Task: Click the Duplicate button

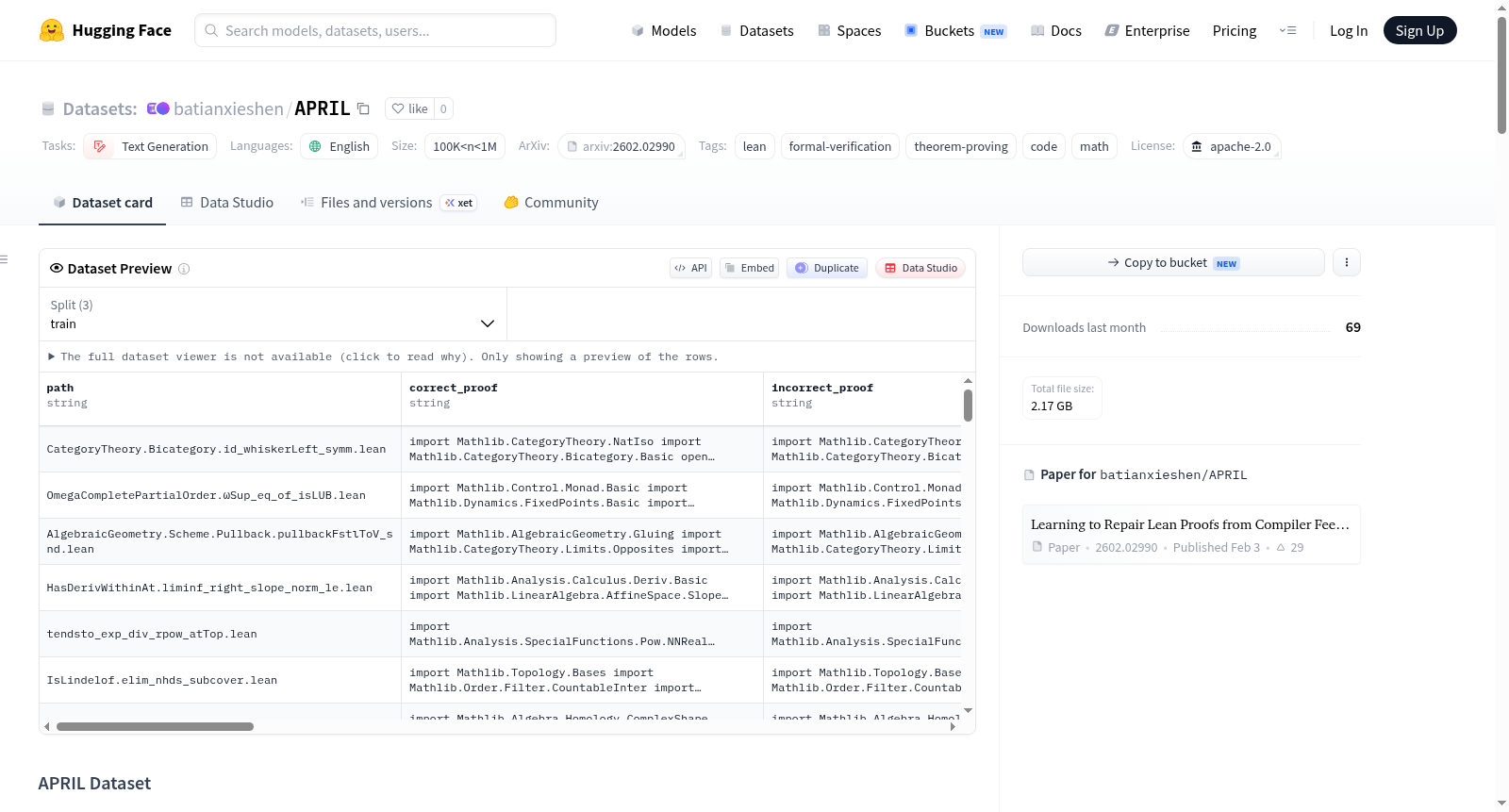Action: (827, 268)
